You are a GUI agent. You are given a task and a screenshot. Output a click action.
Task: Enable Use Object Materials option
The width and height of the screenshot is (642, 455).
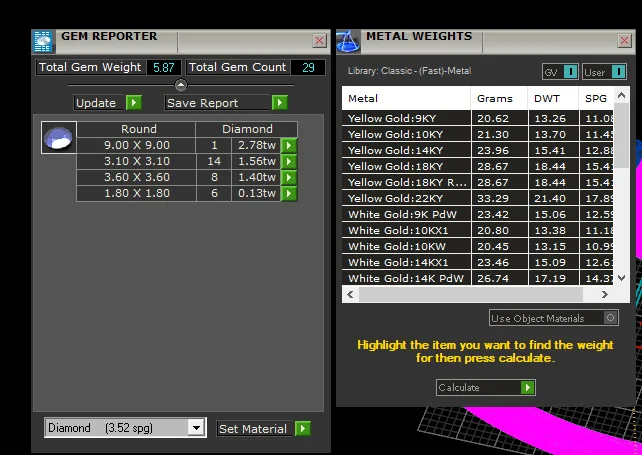click(610, 318)
